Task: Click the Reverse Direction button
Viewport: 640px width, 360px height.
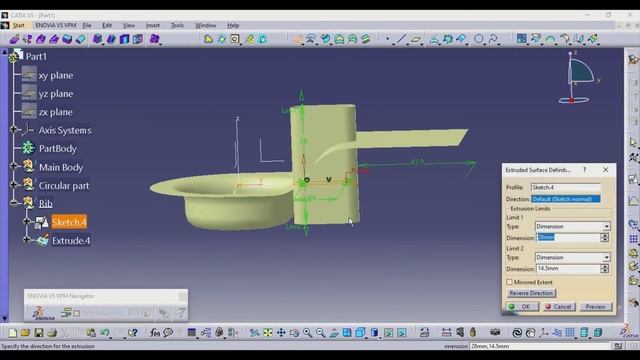Action: (x=531, y=293)
